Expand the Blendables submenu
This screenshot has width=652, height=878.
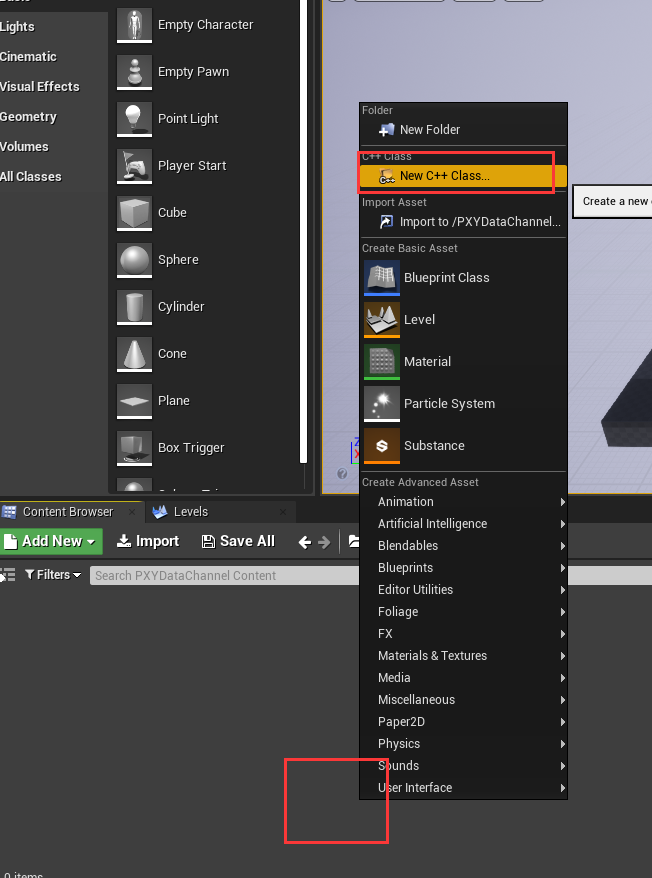click(463, 546)
